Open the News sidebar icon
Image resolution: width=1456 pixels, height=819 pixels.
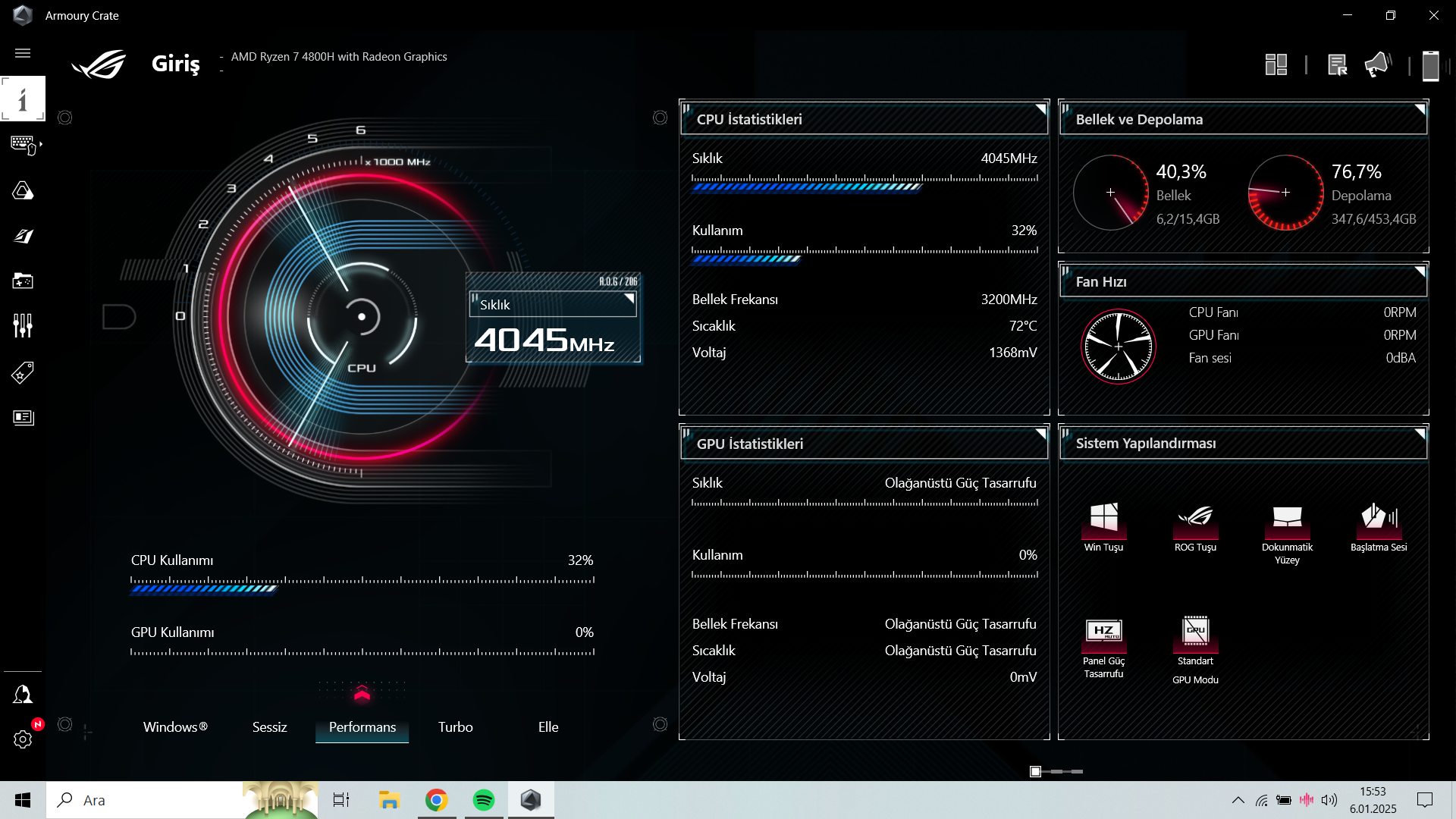pos(23,418)
